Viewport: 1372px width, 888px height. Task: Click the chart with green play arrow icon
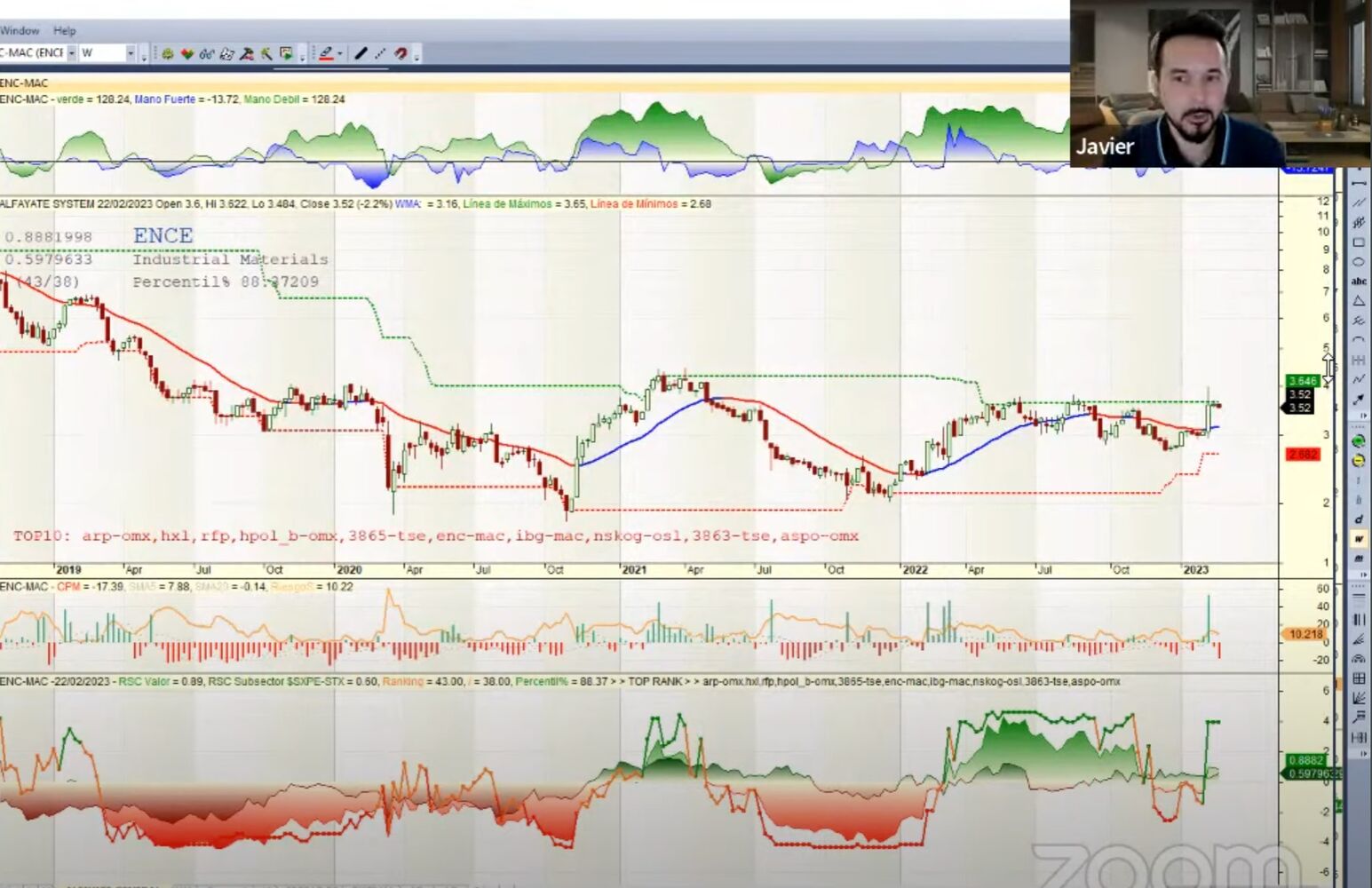[x=286, y=54]
